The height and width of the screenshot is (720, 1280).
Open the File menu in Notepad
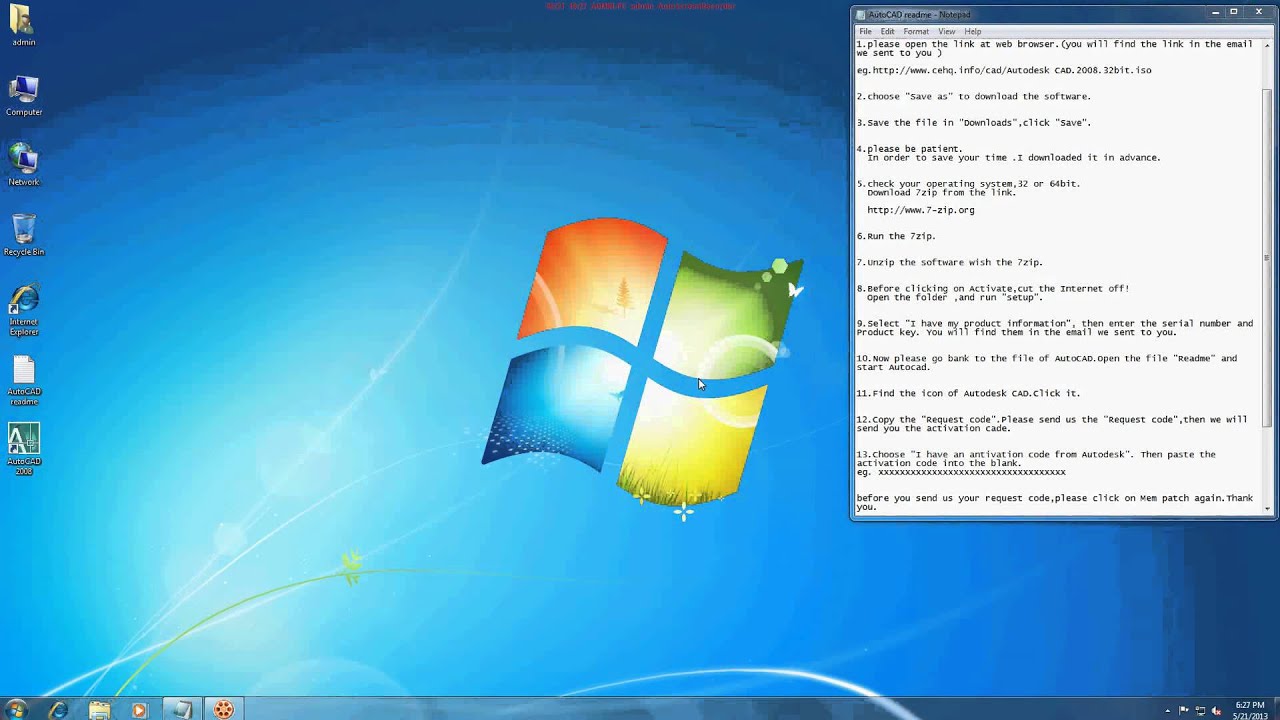(865, 32)
